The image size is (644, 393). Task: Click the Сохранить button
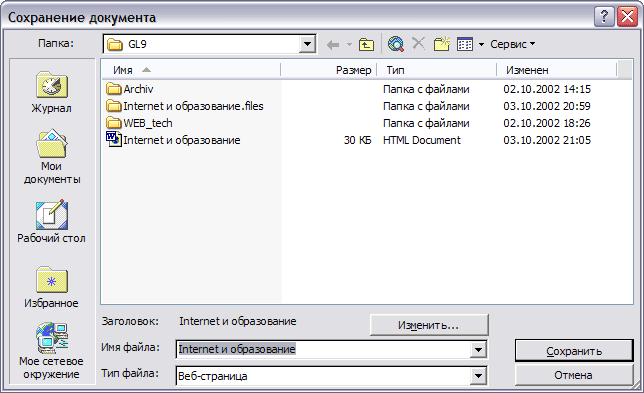[x=574, y=351]
